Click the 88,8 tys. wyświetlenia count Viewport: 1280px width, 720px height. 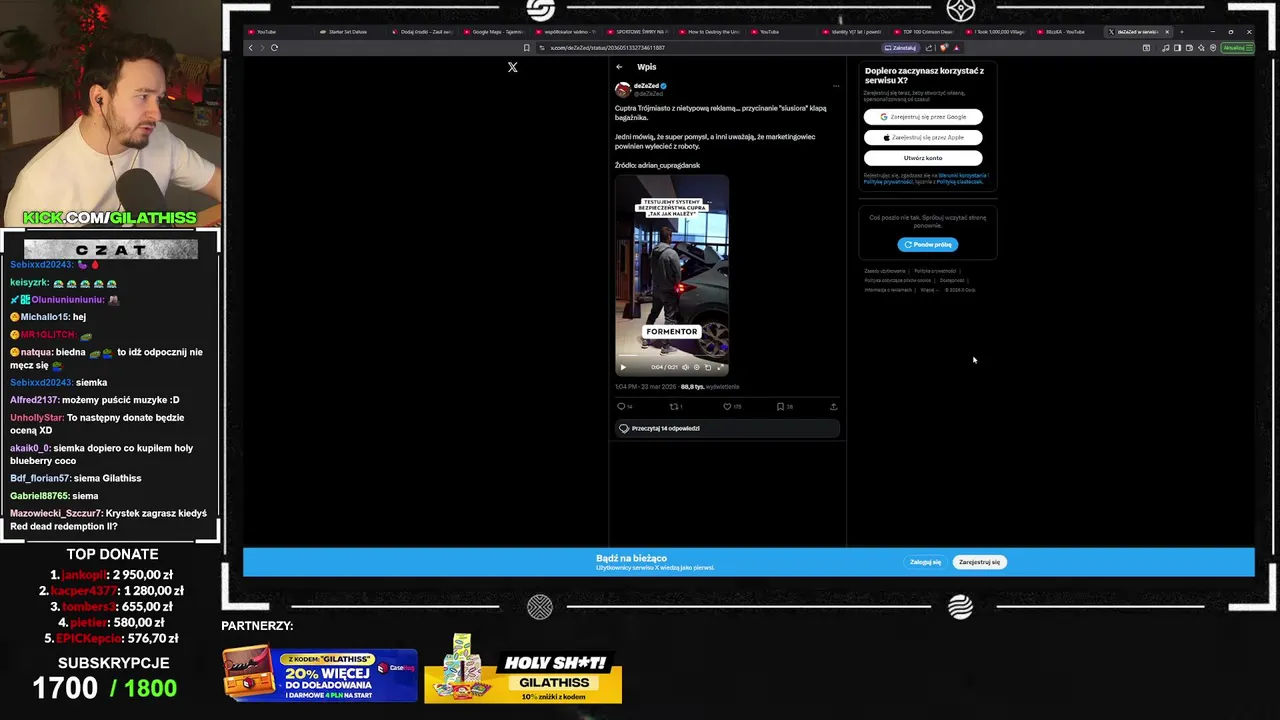point(709,387)
